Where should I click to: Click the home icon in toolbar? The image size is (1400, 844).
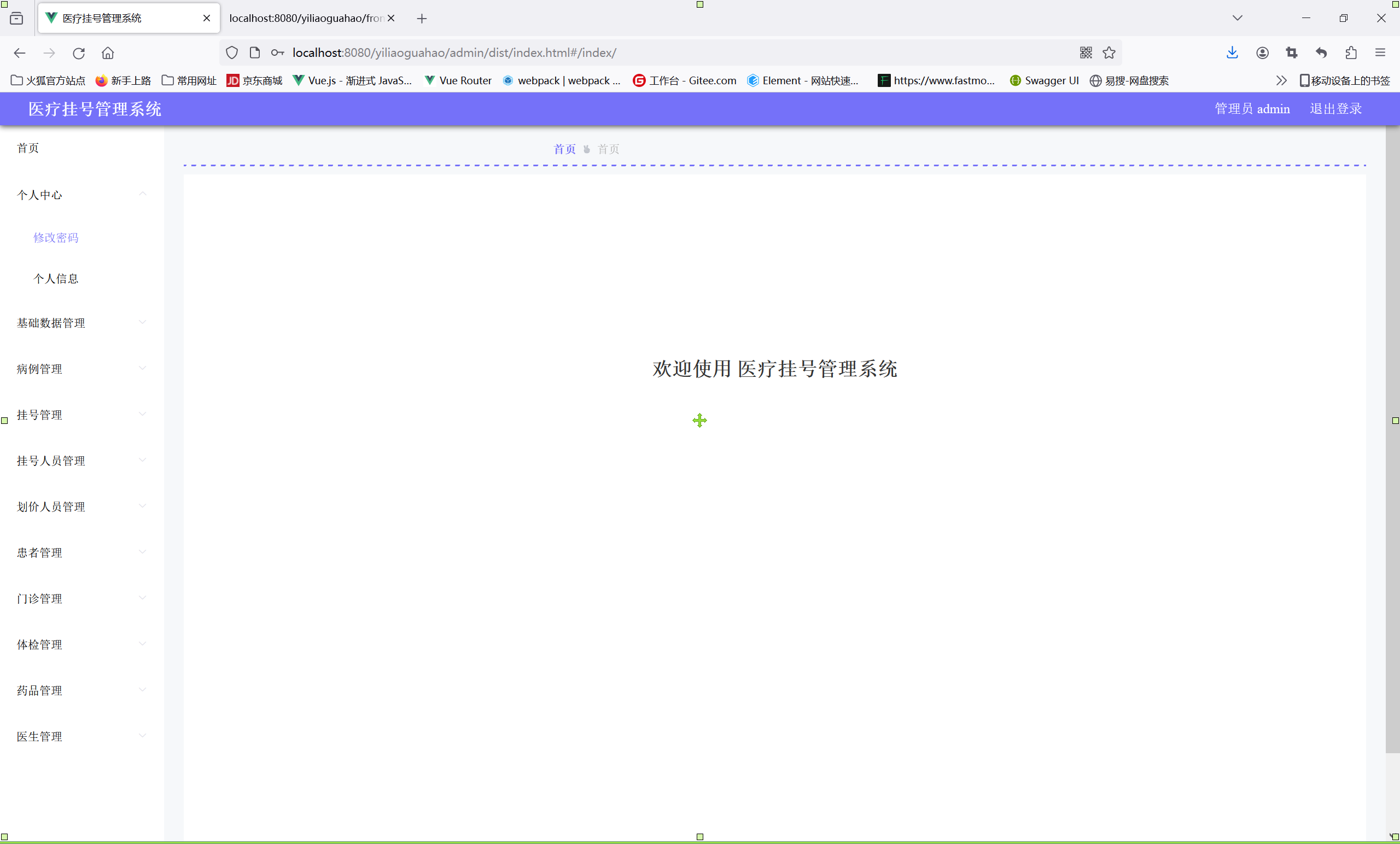[108, 53]
